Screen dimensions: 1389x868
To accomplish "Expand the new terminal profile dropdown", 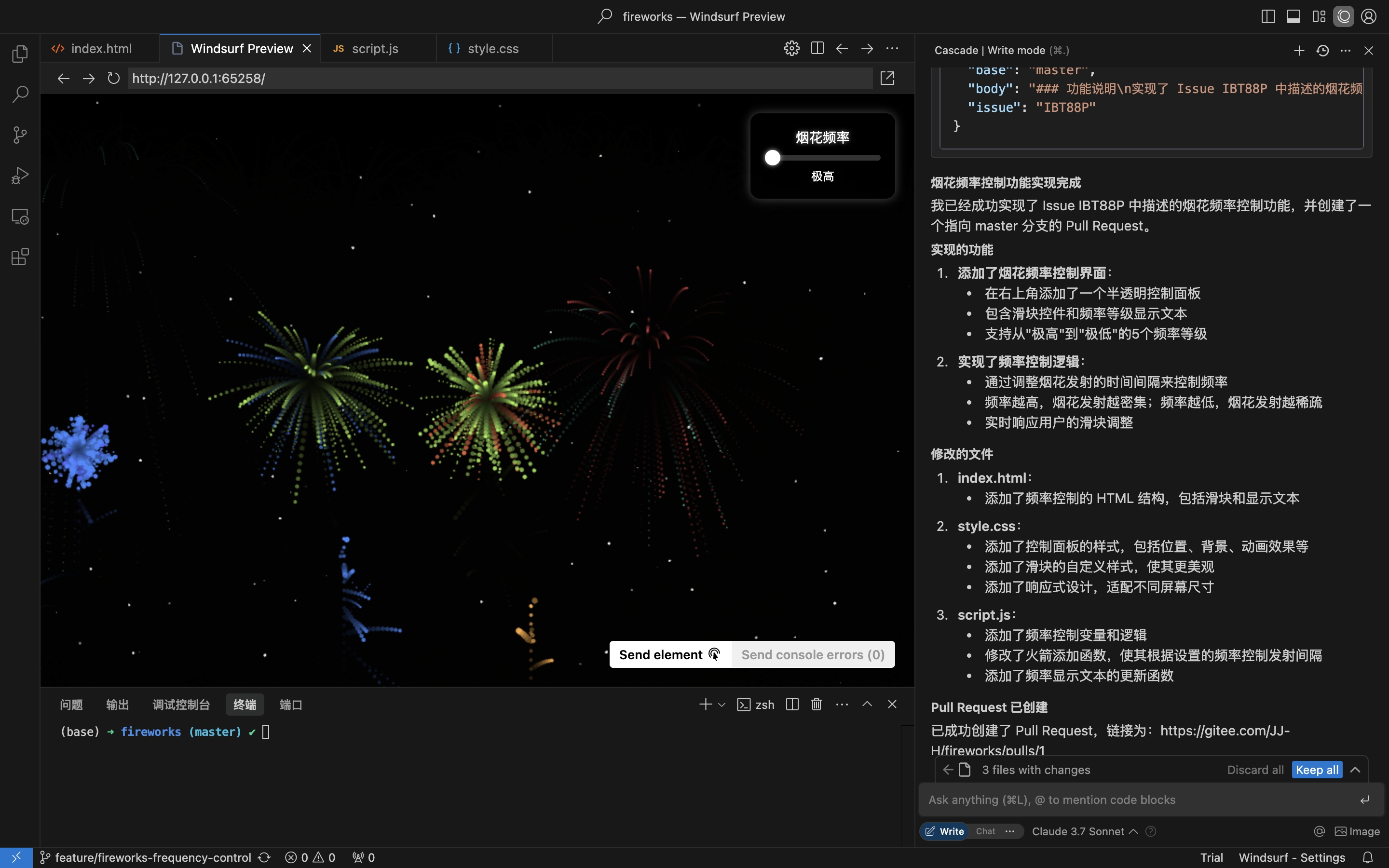I will pos(722,705).
